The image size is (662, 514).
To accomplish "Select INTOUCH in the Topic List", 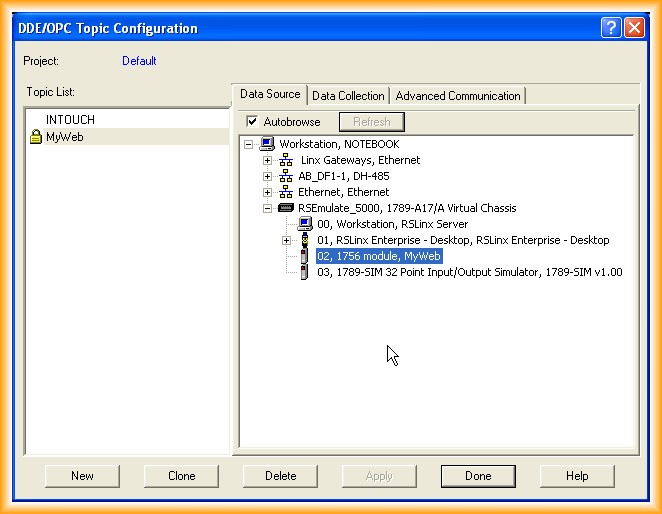I will (70, 120).
